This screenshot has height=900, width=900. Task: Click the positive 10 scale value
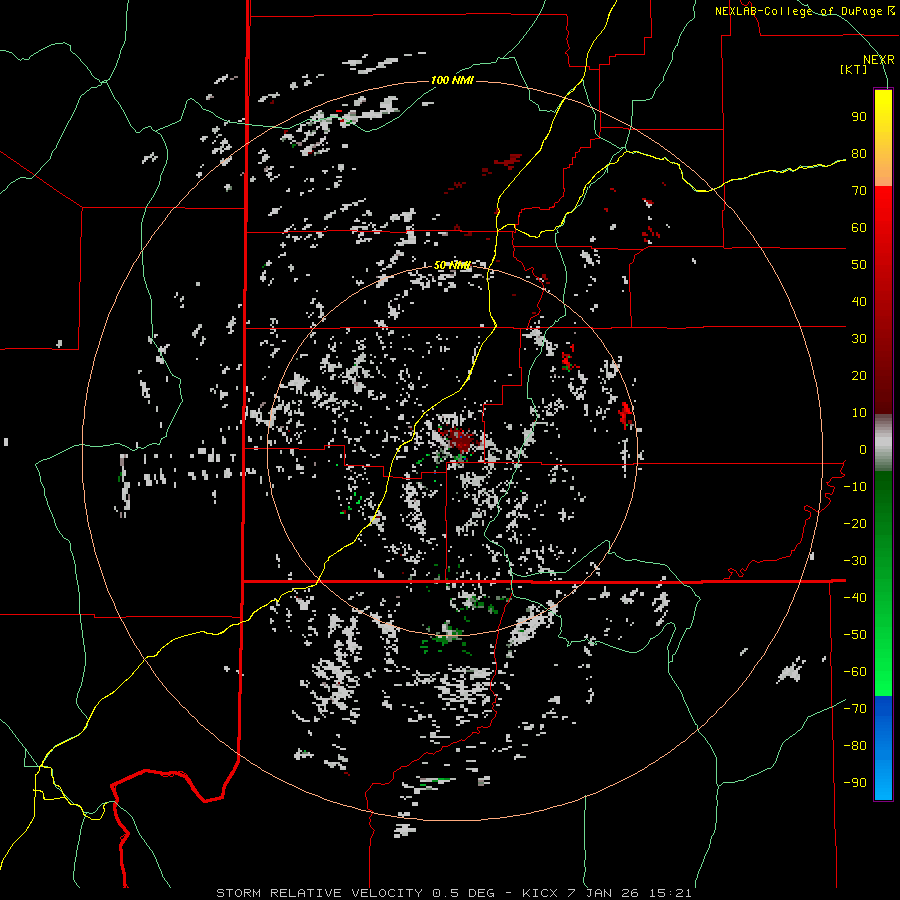click(859, 413)
